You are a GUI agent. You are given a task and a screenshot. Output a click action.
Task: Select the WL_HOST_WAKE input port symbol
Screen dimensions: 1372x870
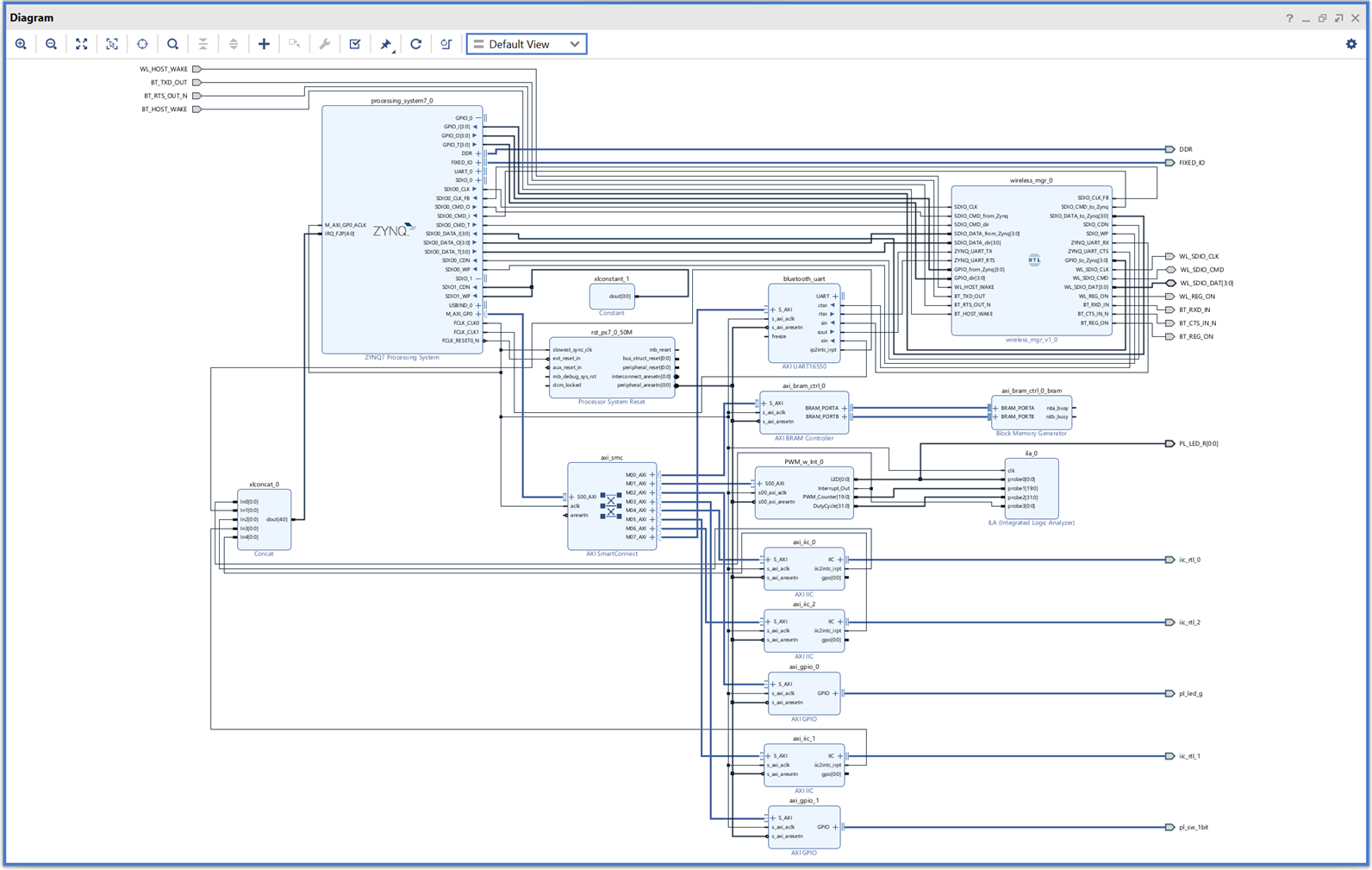click(x=196, y=69)
